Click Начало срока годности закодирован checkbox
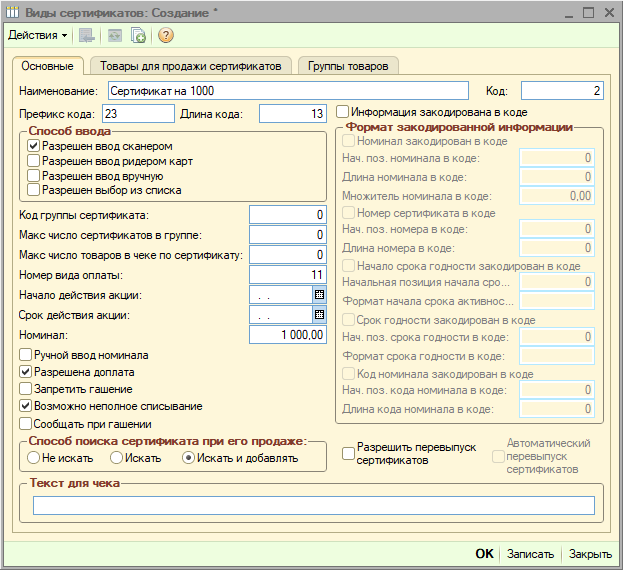Screen dimensions: 623x570 348,265
